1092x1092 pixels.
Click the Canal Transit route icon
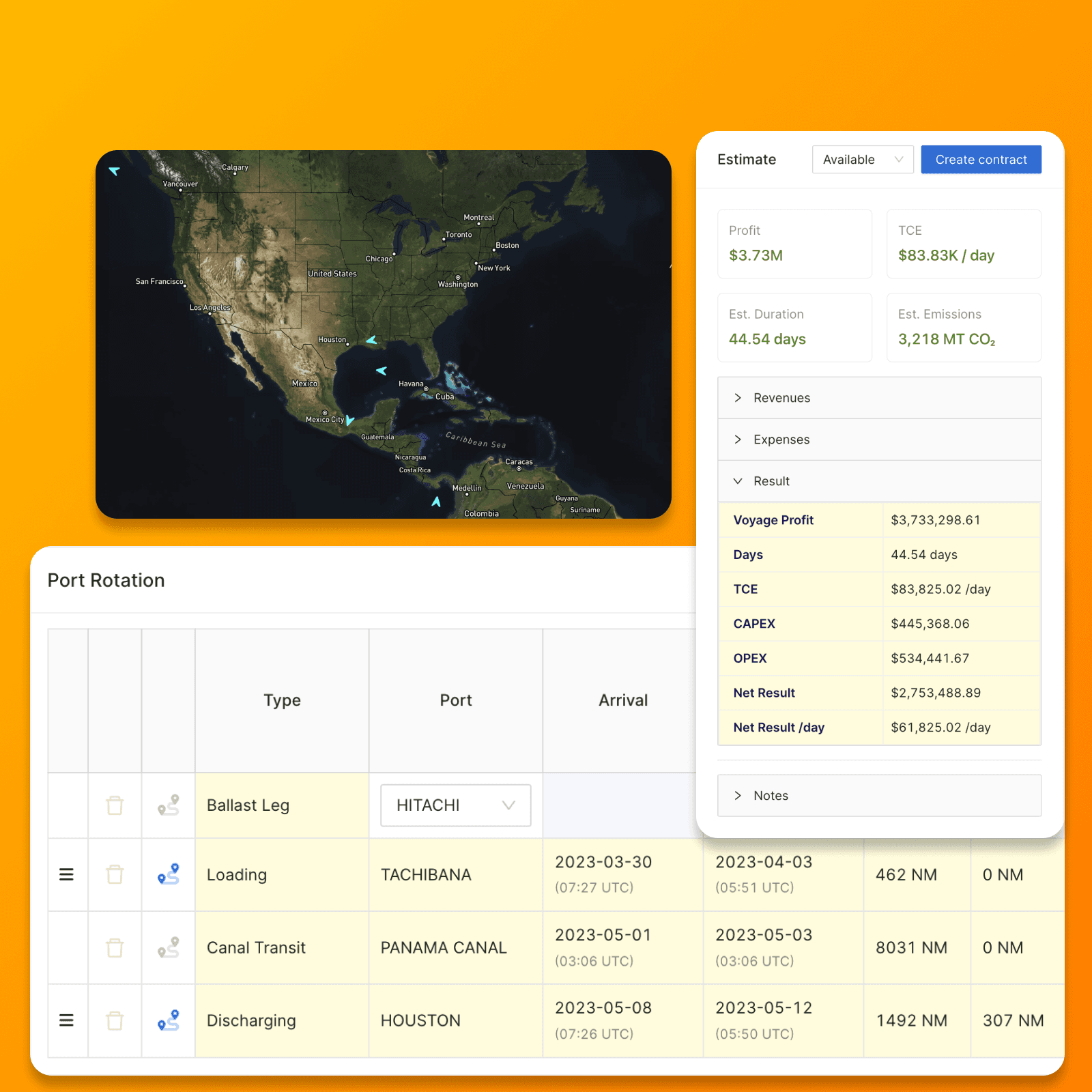(x=169, y=947)
